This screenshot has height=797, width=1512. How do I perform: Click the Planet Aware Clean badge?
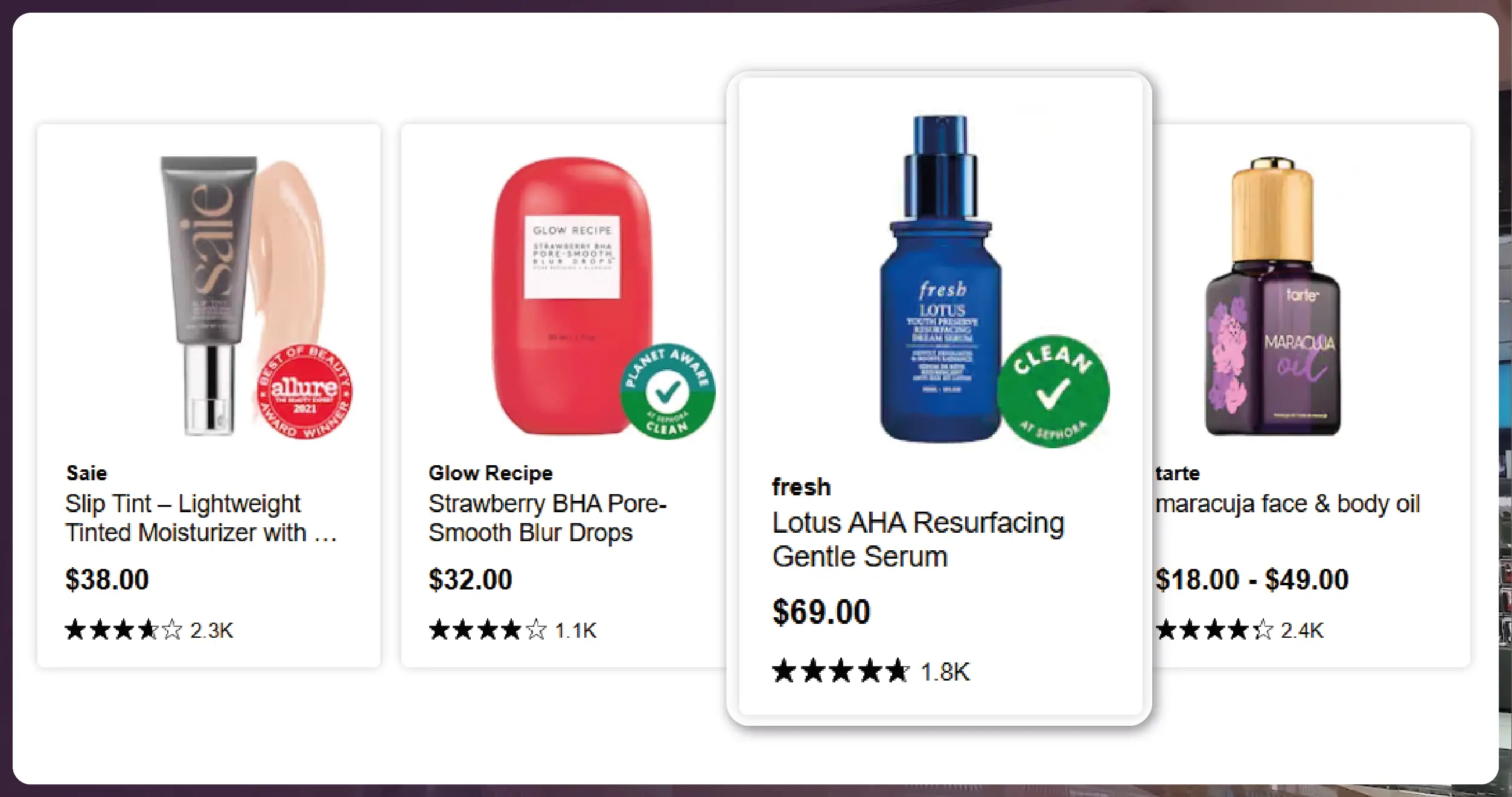[668, 392]
